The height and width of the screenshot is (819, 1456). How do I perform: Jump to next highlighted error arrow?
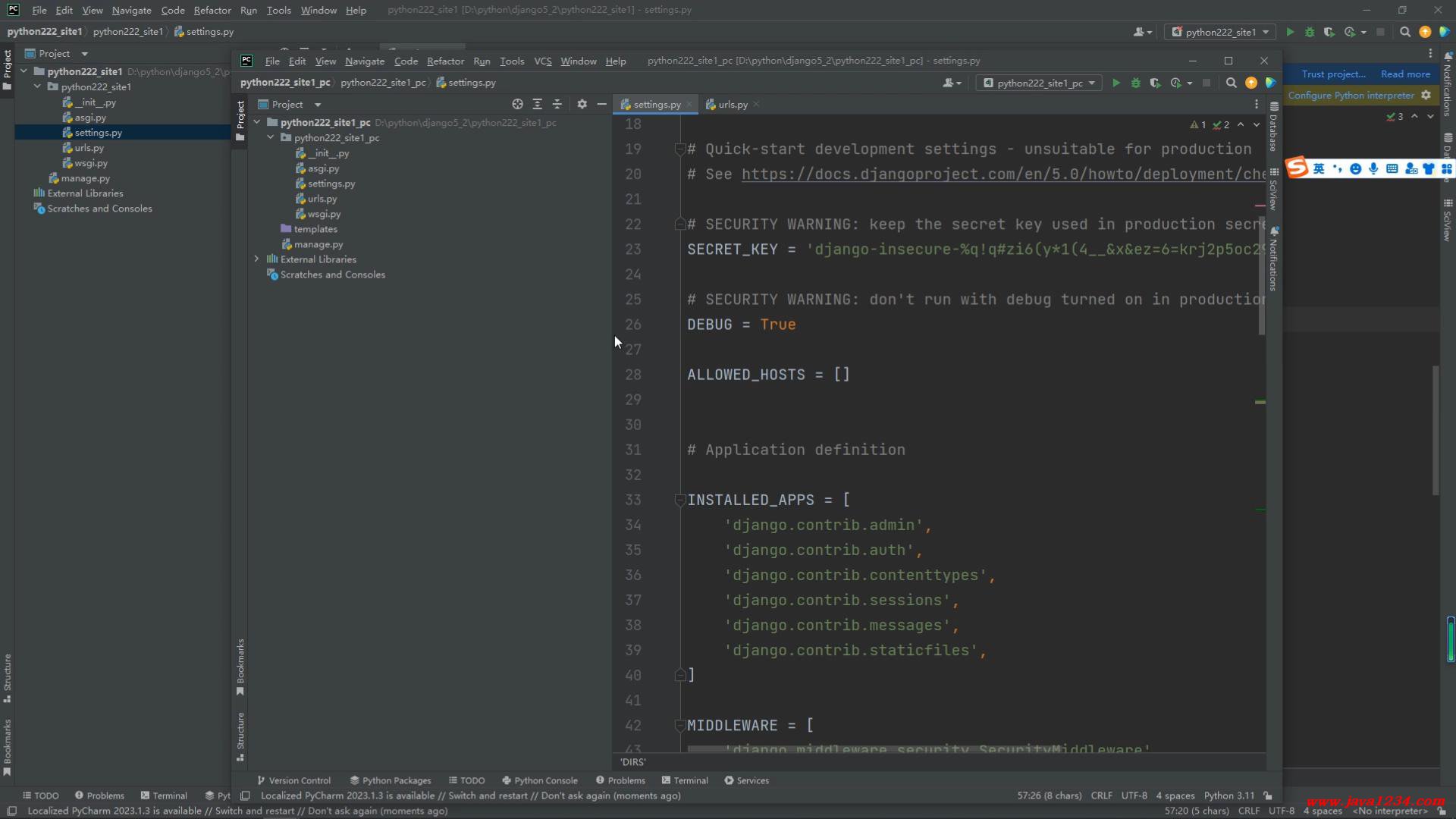click(1257, 124)
